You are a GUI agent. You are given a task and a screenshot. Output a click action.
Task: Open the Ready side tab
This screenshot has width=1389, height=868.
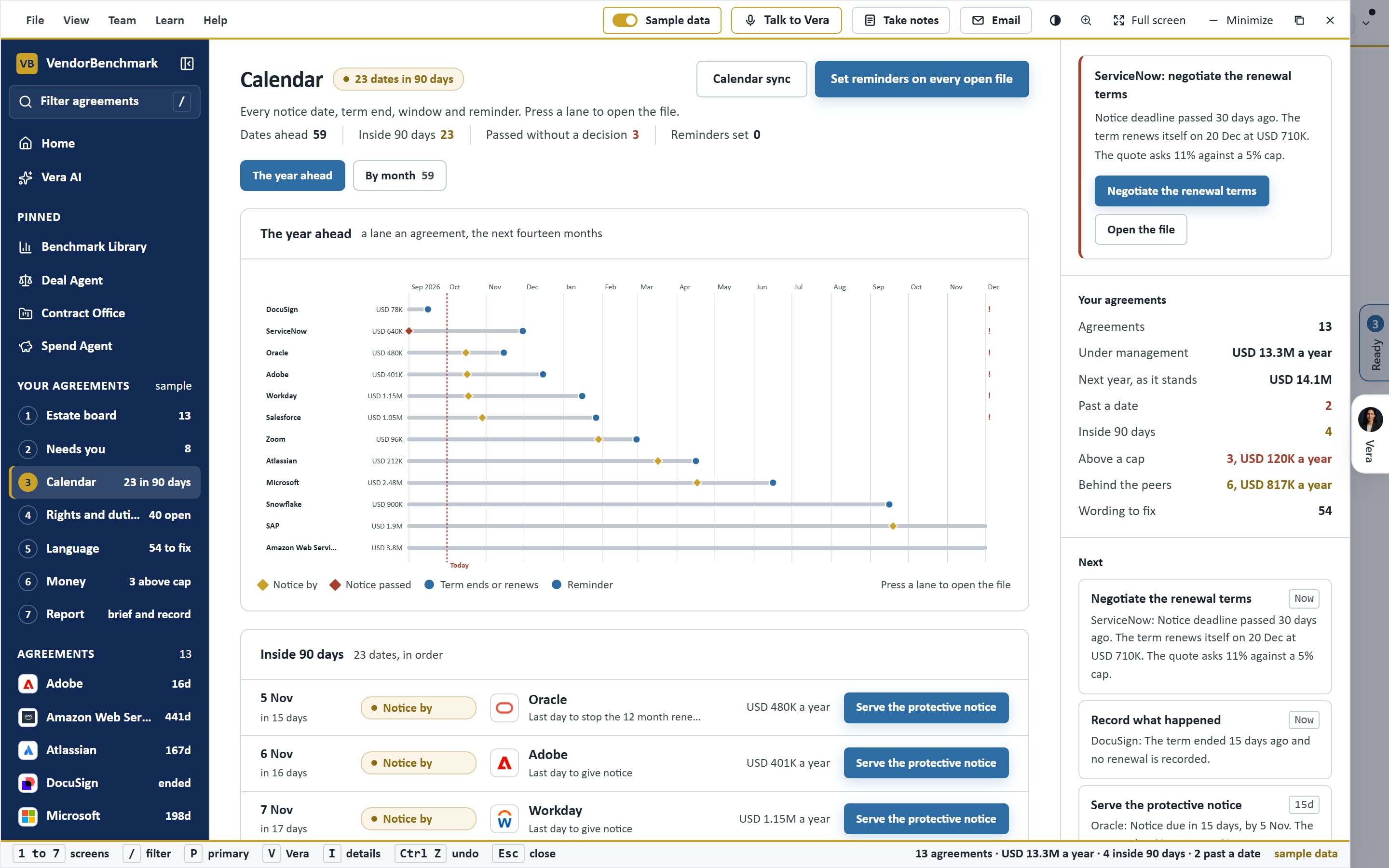pos(1375,343)
